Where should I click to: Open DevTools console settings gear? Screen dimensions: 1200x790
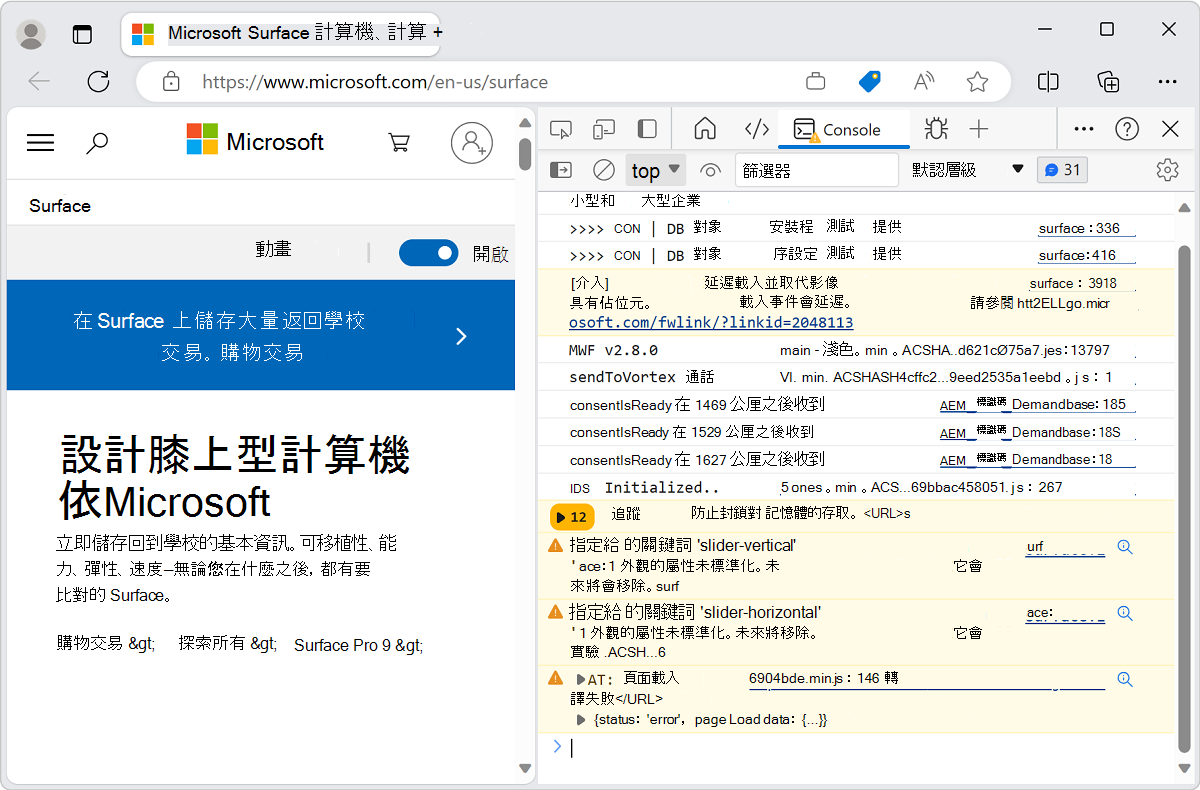pyautogui.click(x=1167, y=170)
